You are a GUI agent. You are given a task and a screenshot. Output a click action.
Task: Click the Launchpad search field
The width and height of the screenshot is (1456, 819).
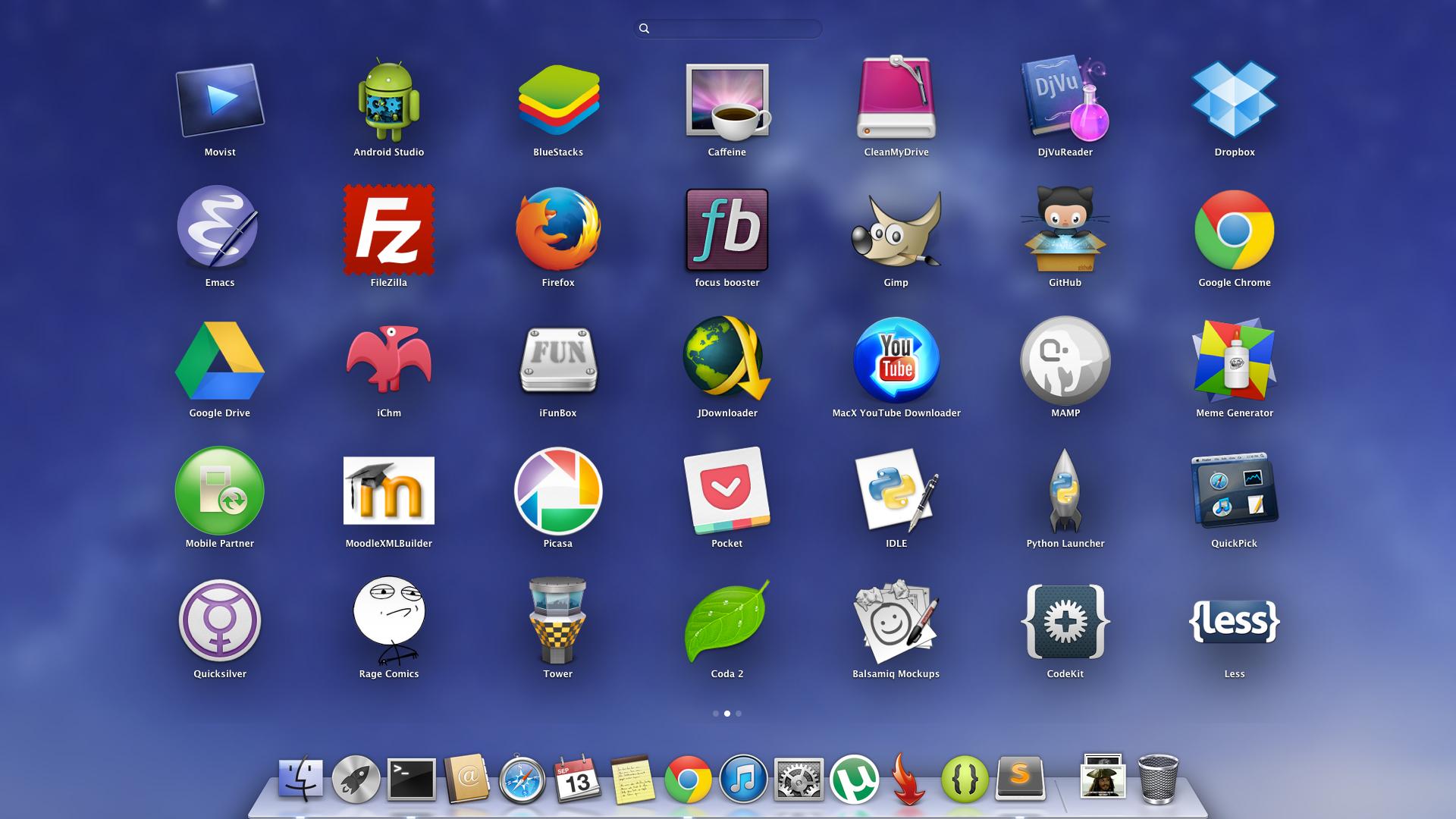click(x=728, y=29)
